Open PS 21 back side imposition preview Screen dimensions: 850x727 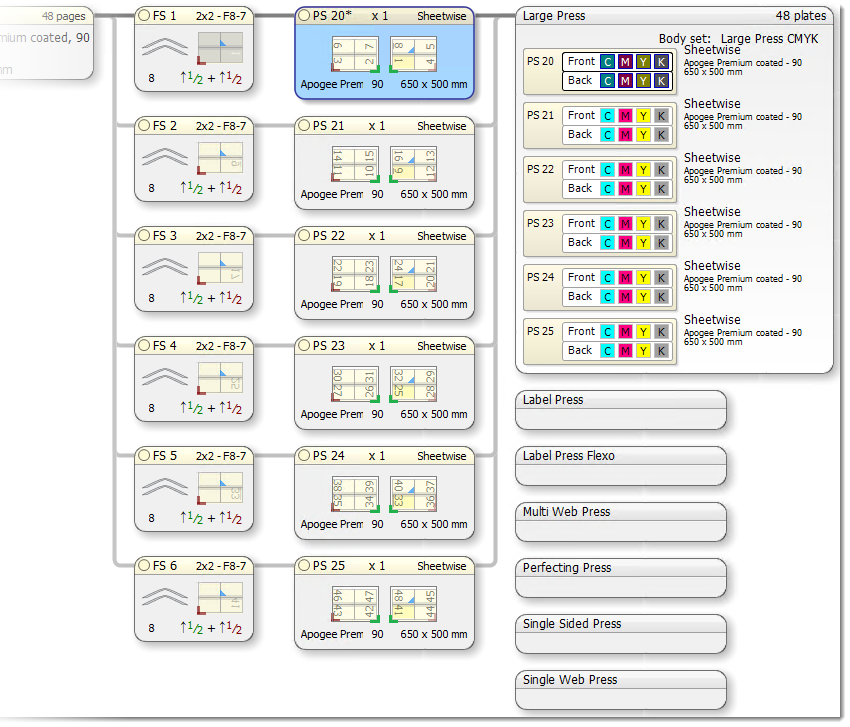tap(413, 164)
